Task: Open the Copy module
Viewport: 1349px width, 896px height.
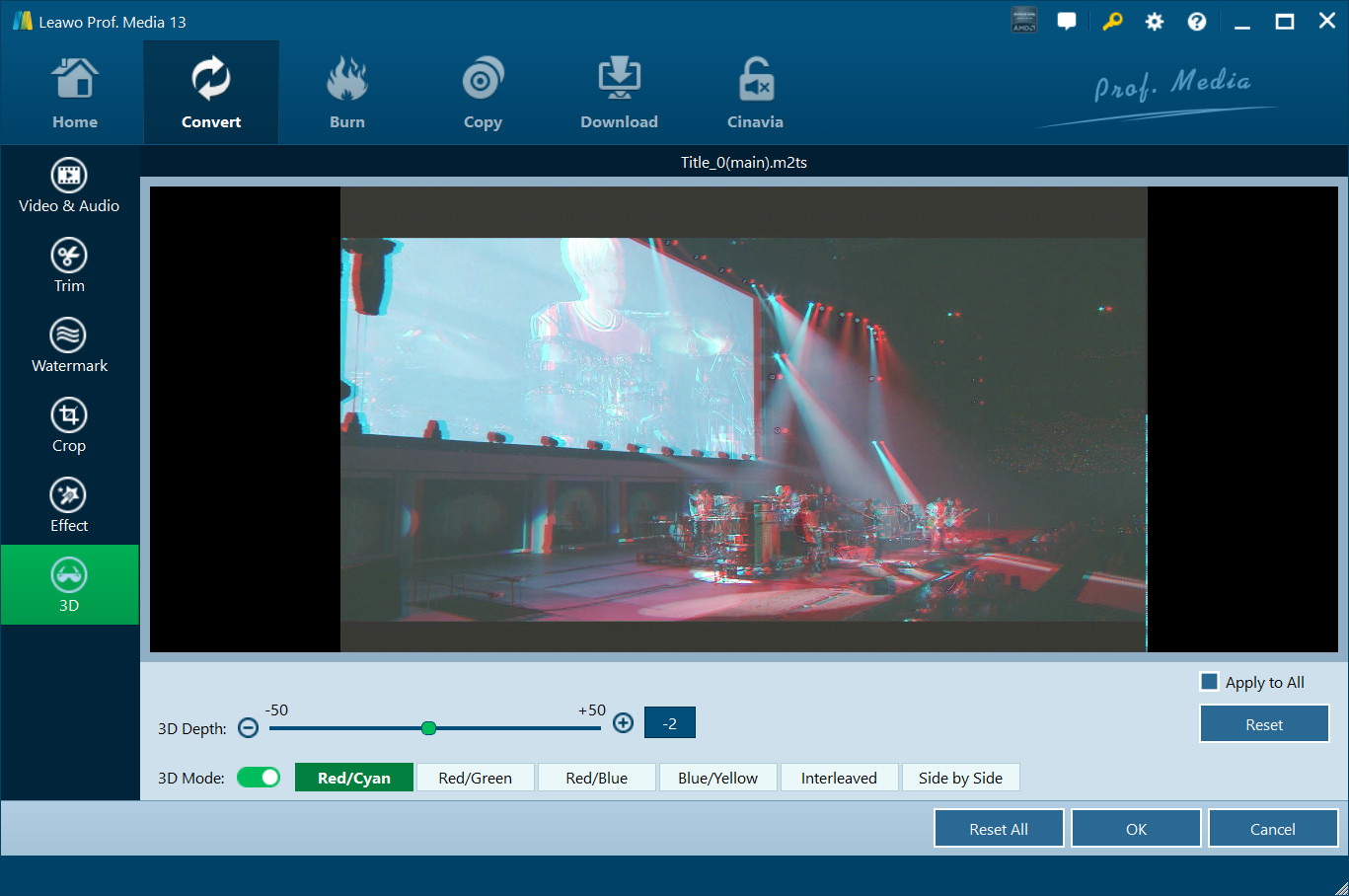Action: [483, 94]
